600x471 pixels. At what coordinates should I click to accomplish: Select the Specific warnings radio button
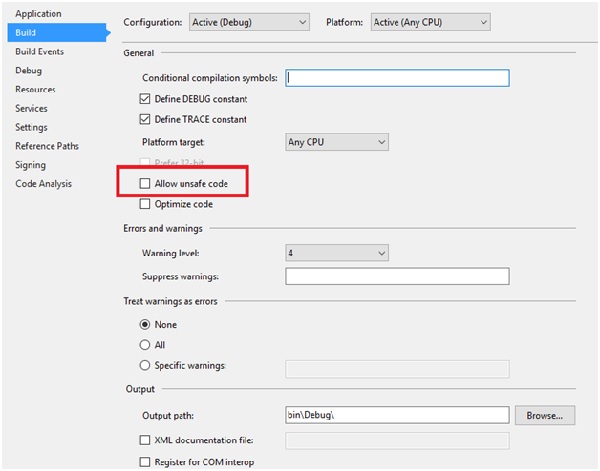145,365
